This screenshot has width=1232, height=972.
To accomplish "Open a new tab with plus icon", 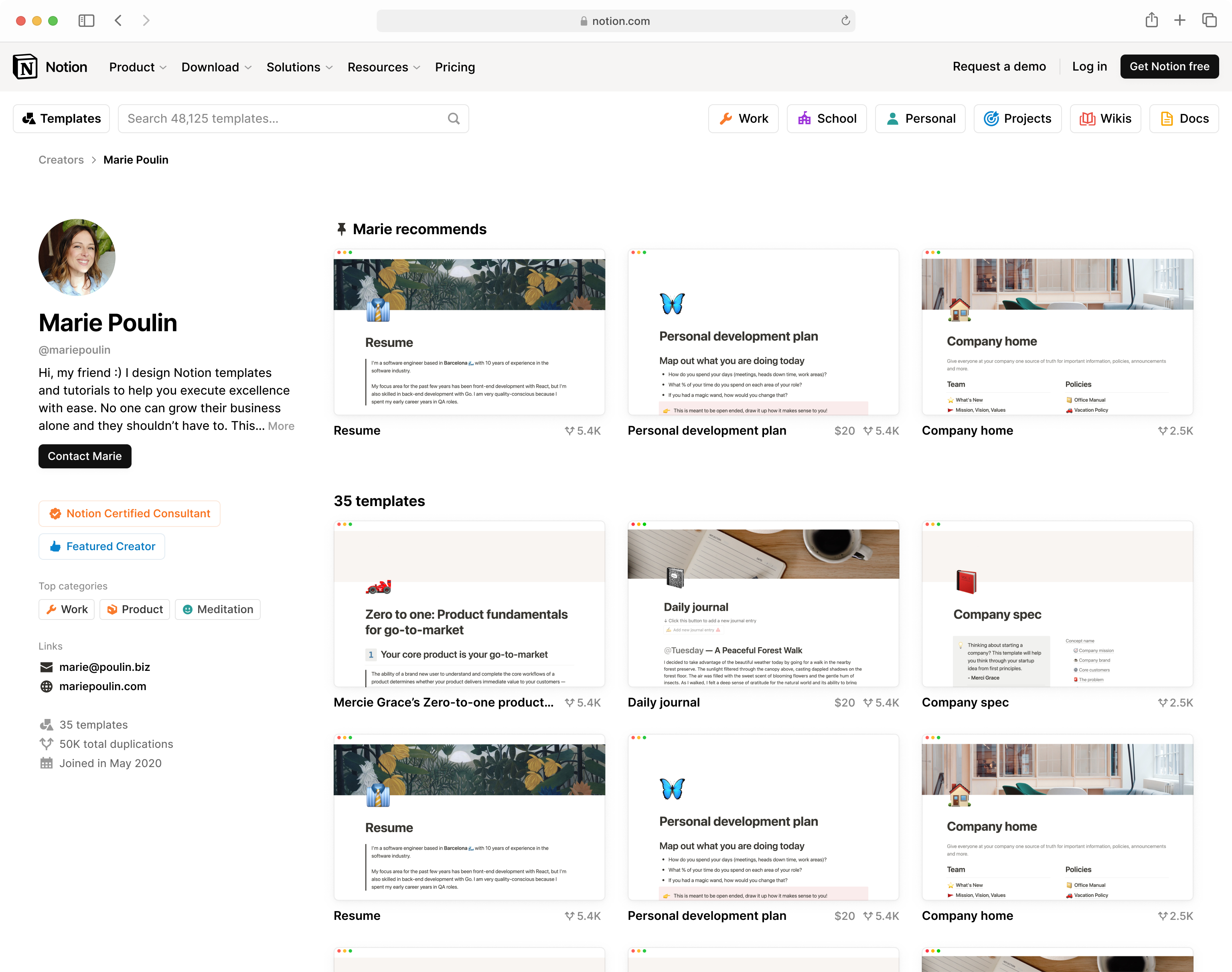I will click(1179, 20).
